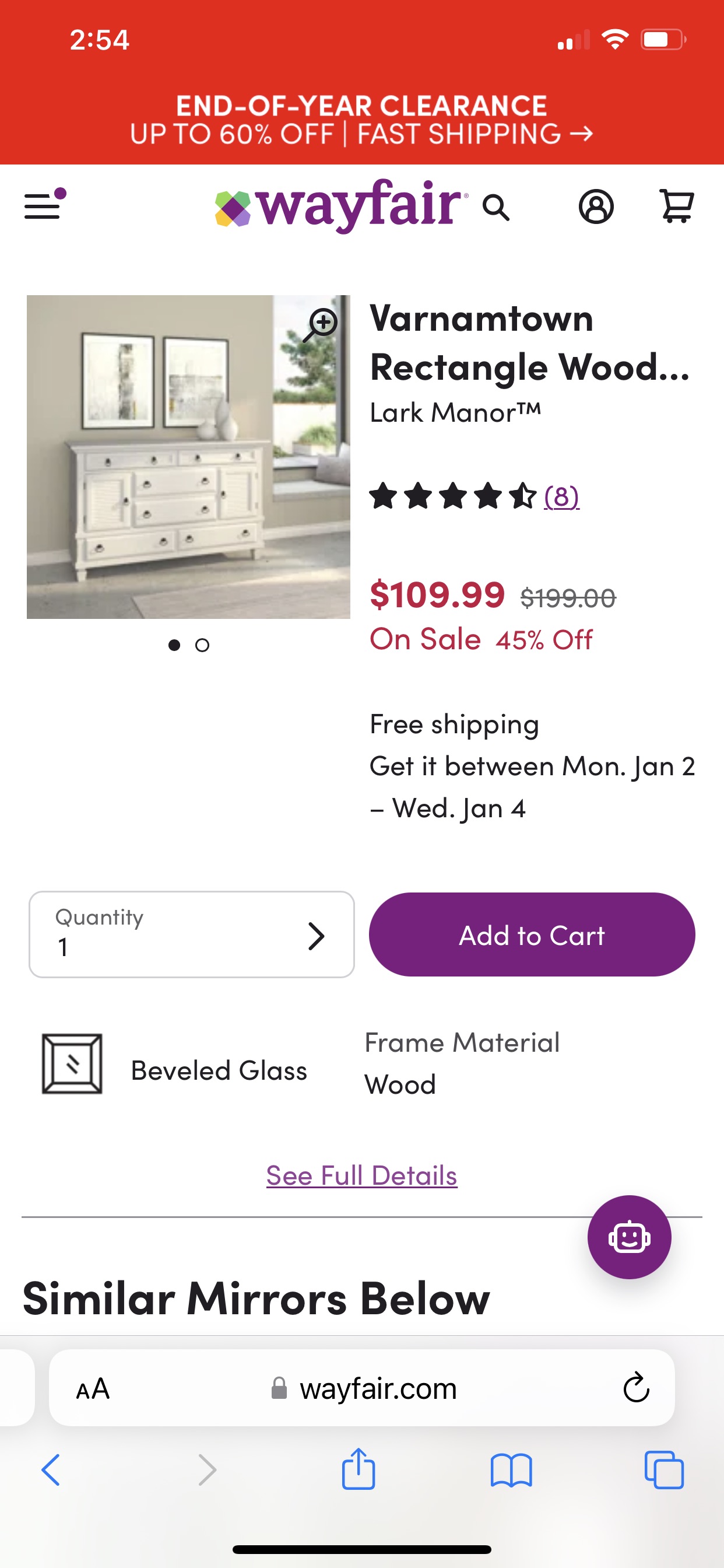This screenshot has width=724, height=1568.
Task: Open Safari bookmarks
Action: click(x=511, y=1471)
